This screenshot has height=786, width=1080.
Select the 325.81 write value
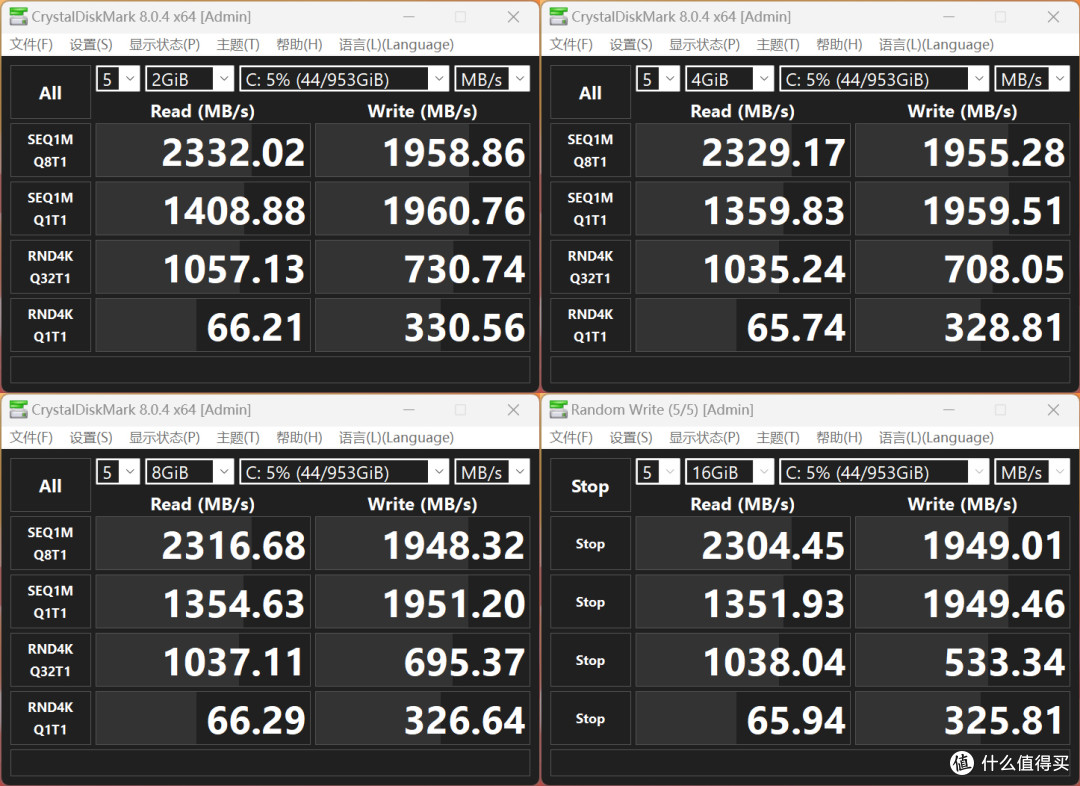click(x=962, y=718)
